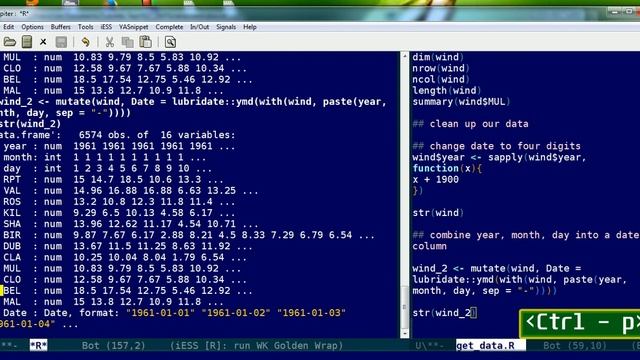The image size is (640, 360).
Task: Click the *R* buffer name in mode line
Action: point(38,345)
